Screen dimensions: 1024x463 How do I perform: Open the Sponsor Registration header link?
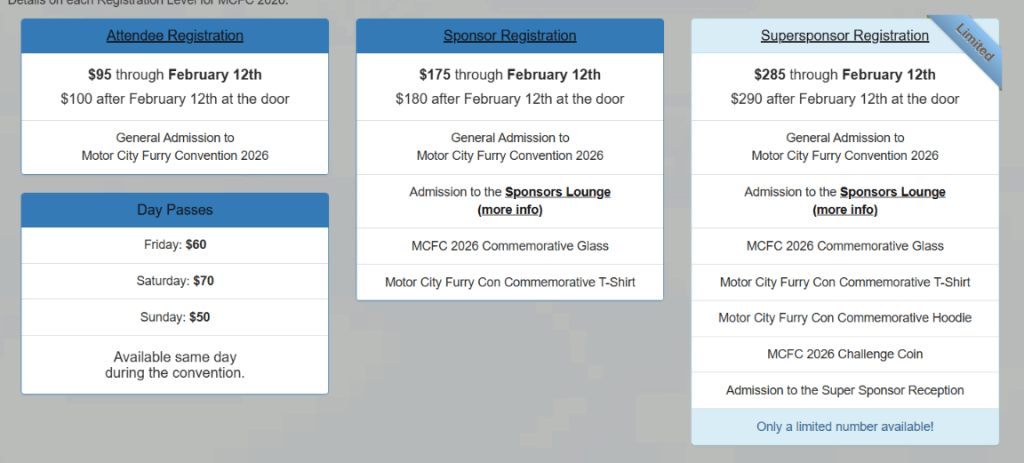510,36
